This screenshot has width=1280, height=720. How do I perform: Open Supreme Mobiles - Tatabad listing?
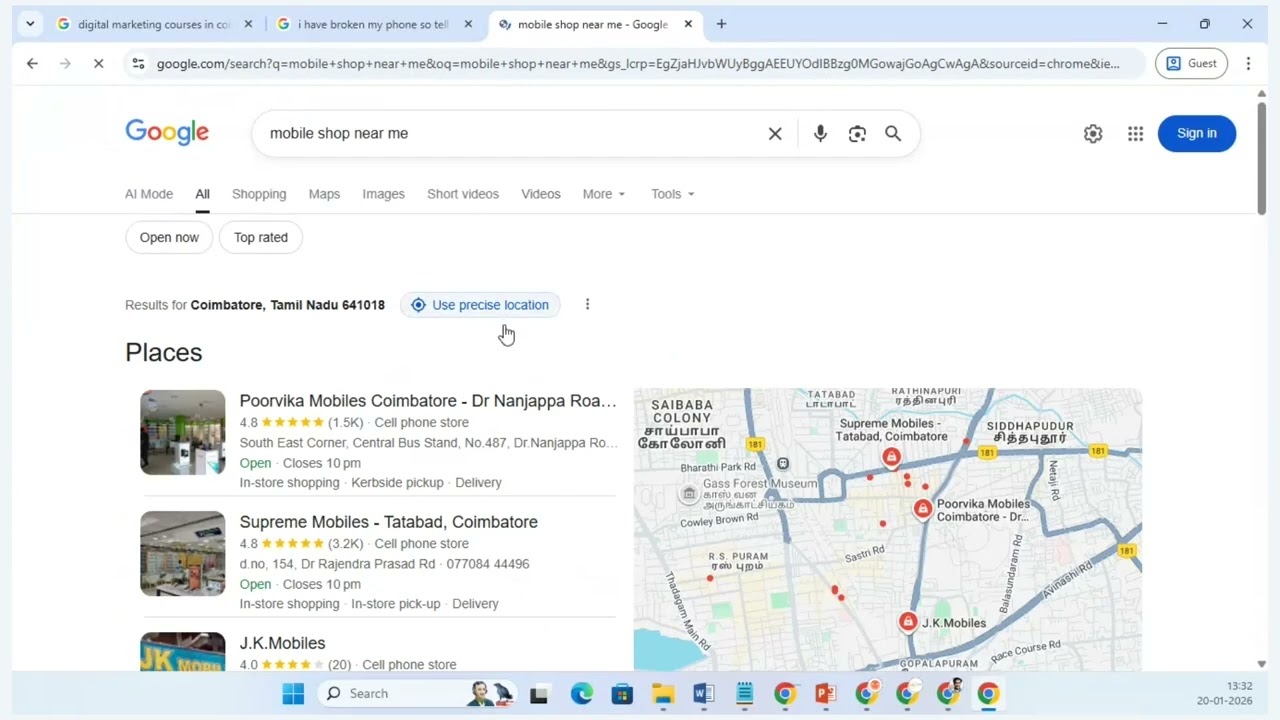point(389,522)
